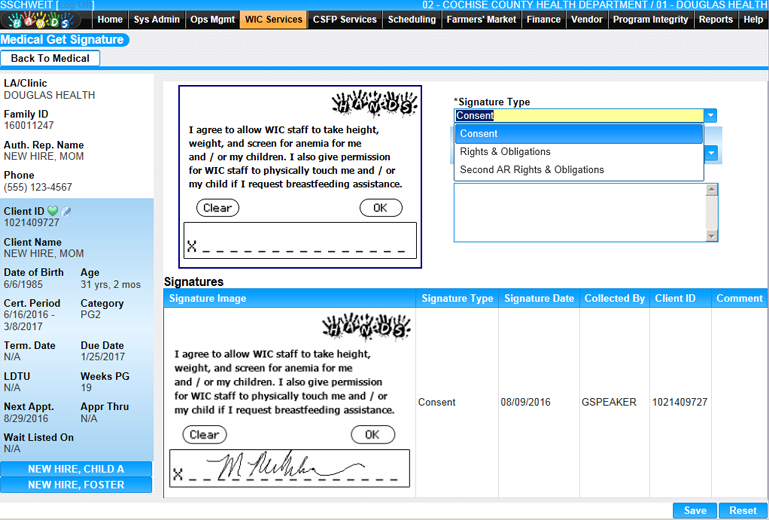The width and height of the screenshot is (769, 520).
Task: Click inside the signature line area
Action: coord(300,242)
